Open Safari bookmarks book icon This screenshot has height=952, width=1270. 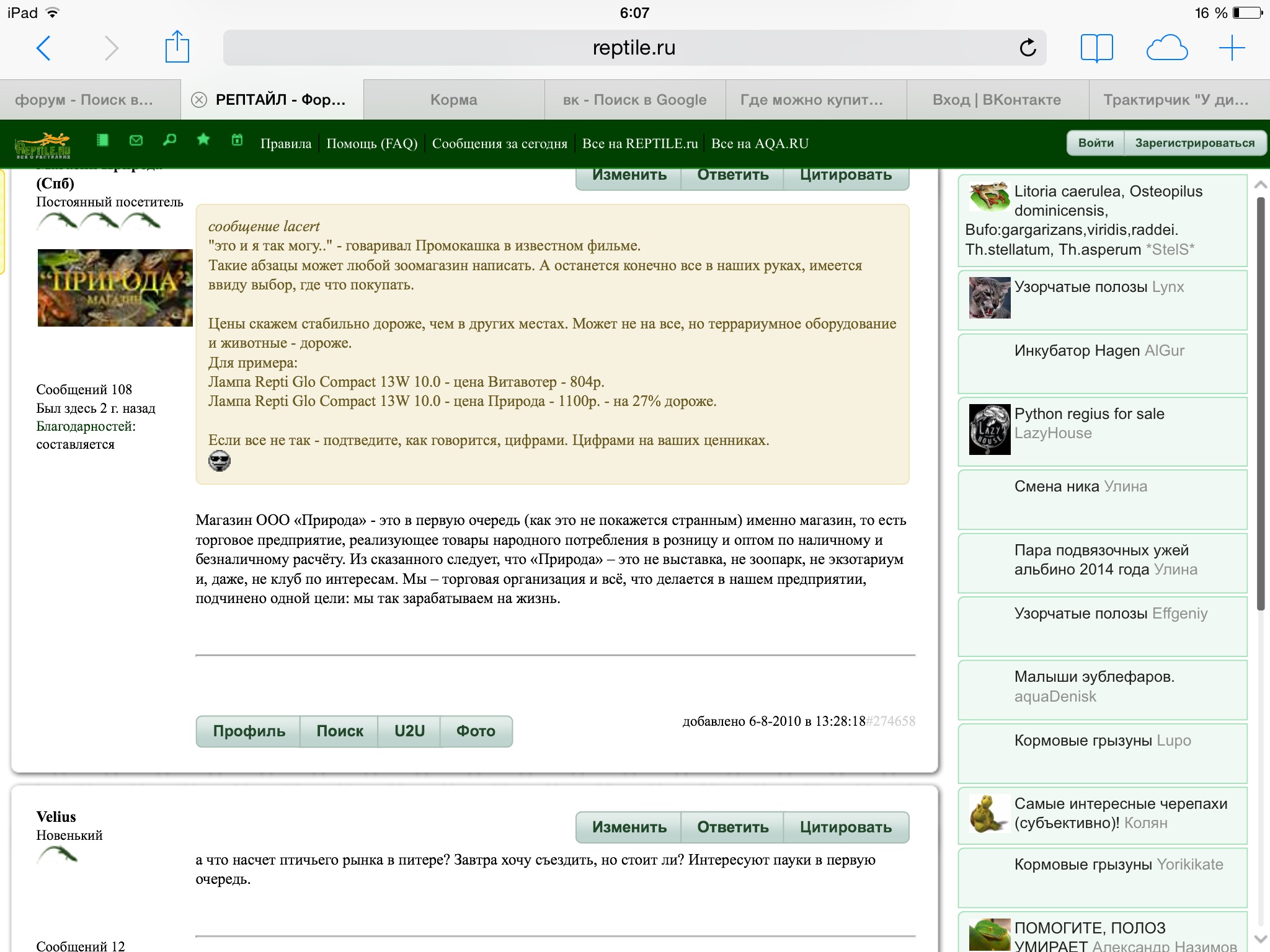pyautogui.click(x=1096, y=48)
